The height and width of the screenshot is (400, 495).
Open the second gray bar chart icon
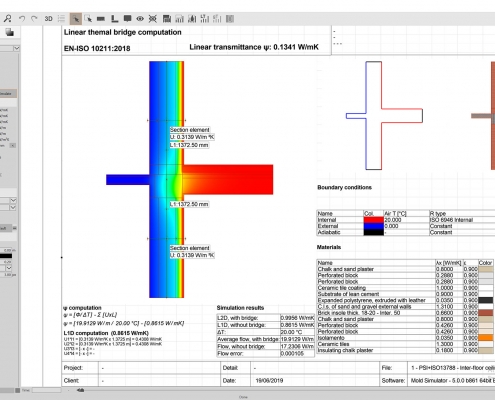point(180,19)
